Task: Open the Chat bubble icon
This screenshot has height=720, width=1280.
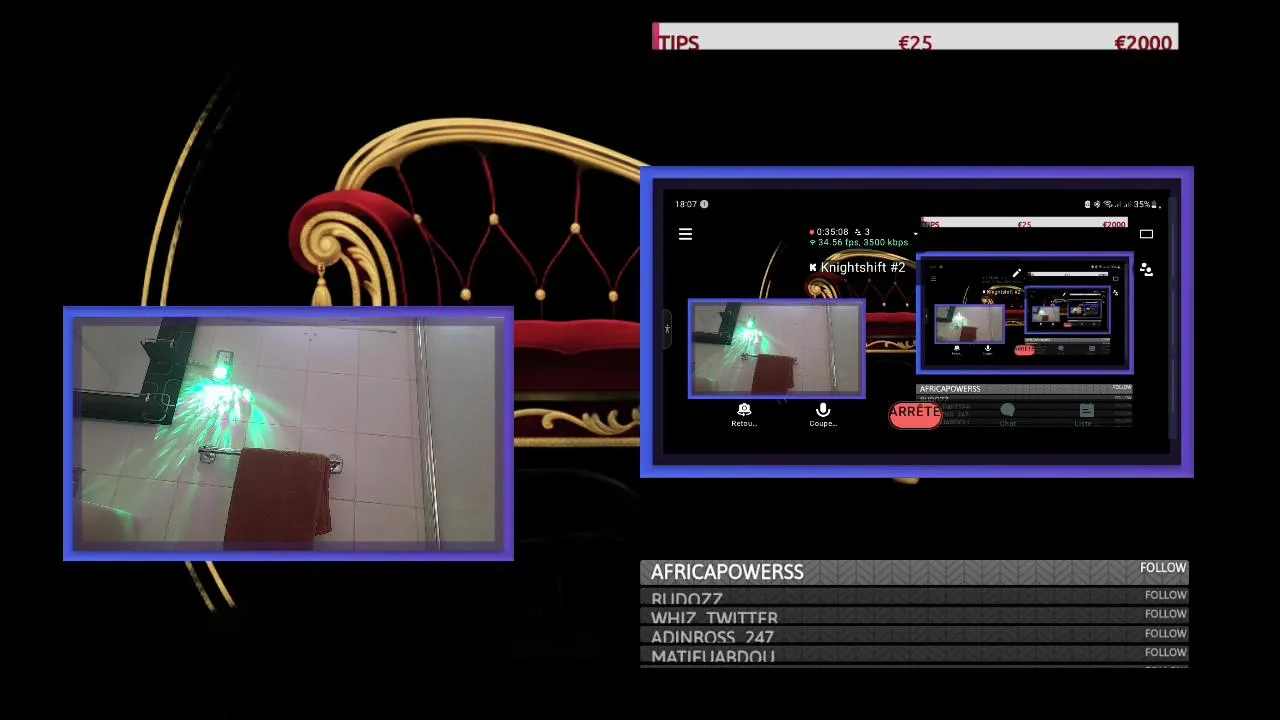Action: (x=1008, y=411)
